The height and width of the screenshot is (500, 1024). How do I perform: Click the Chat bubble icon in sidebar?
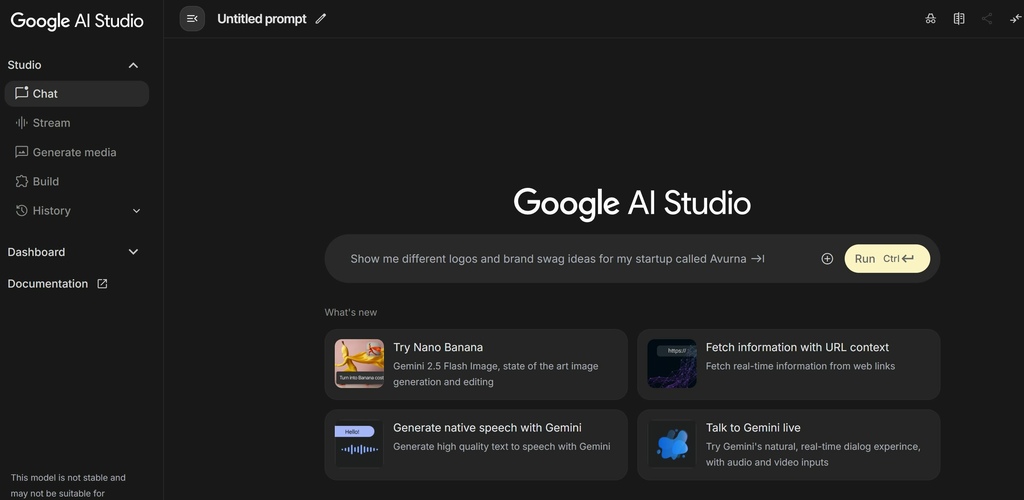[22, 93]
